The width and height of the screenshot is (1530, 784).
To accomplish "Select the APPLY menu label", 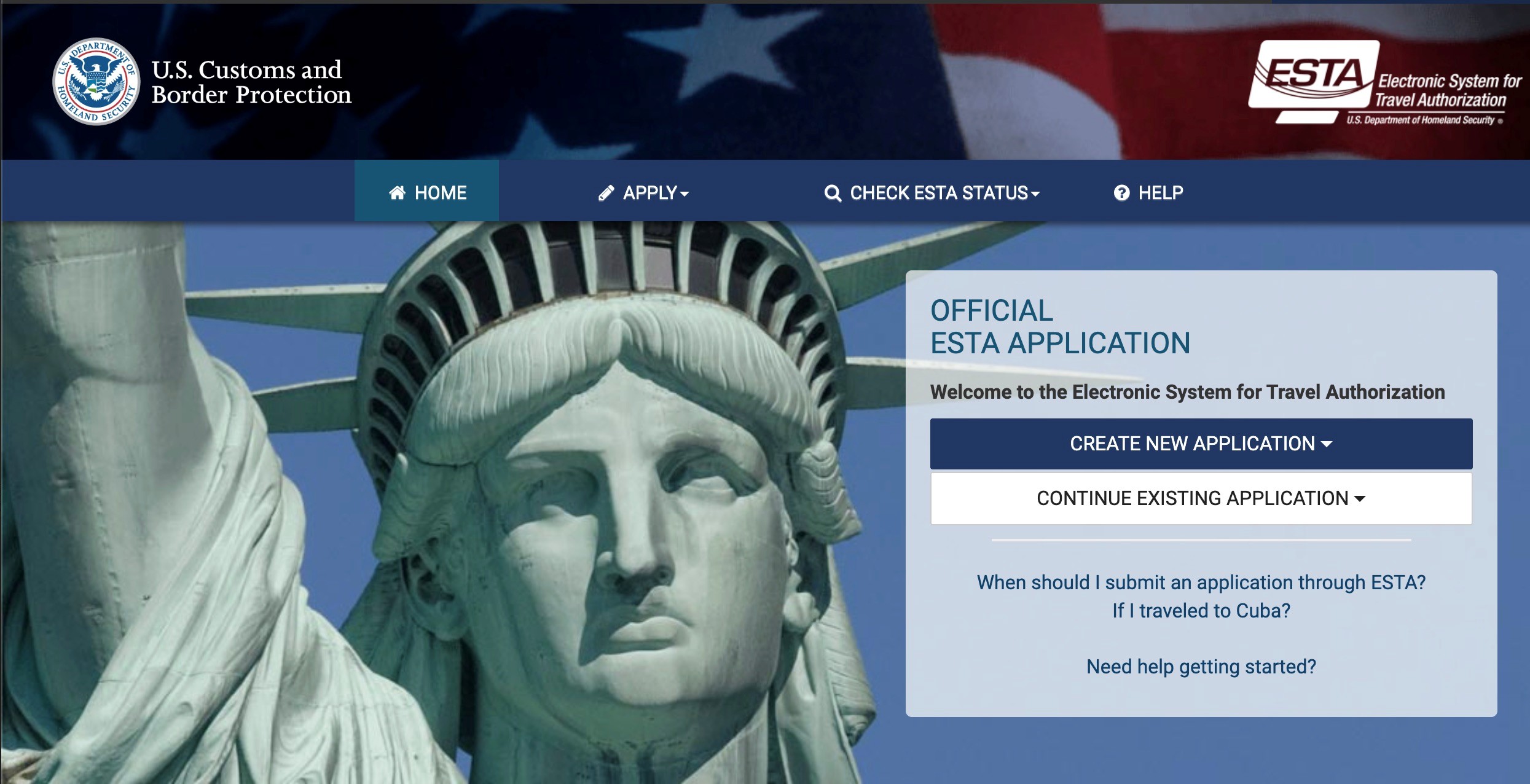I will (x=650, y=193).
